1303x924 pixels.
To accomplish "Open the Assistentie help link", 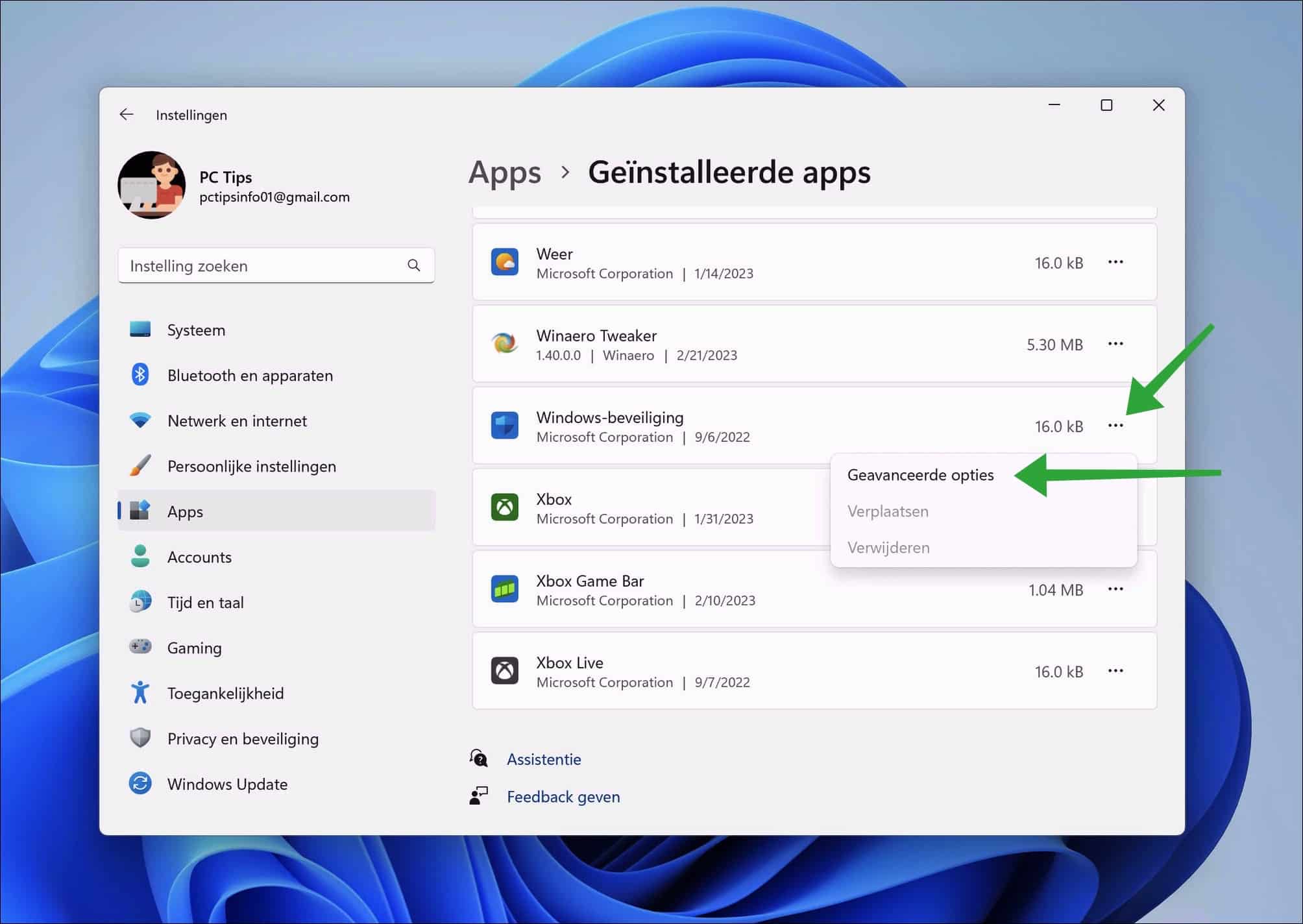I will point(544,759).
